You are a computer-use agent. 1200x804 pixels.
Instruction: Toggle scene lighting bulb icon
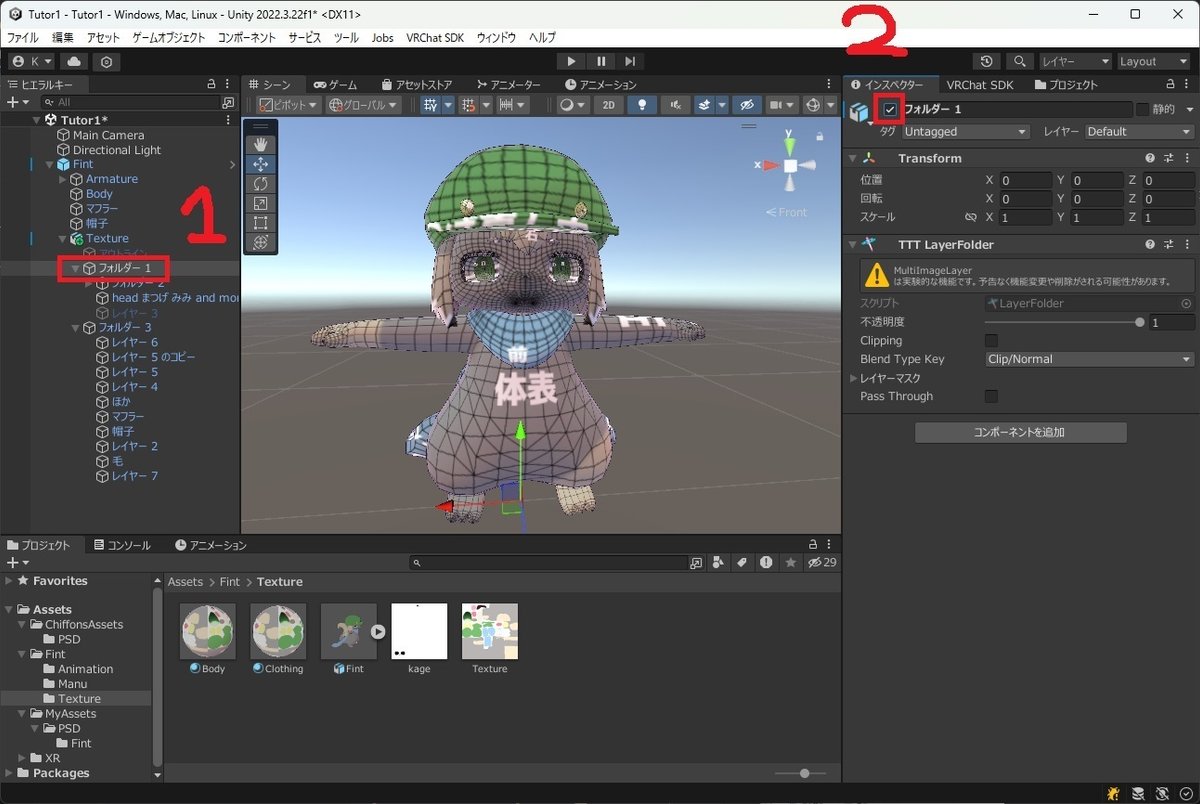pos(640,105)
